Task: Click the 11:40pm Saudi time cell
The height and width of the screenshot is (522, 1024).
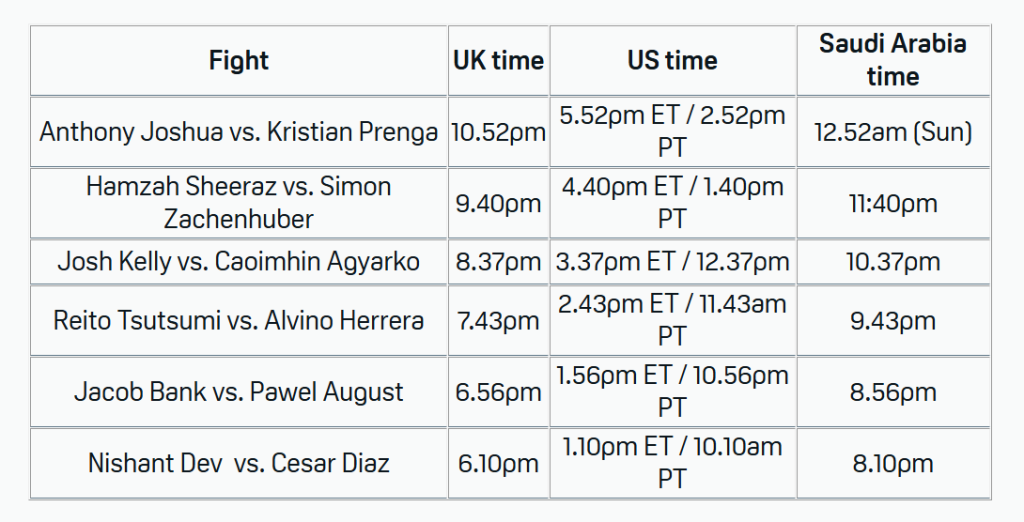Action: pos(893,203)
